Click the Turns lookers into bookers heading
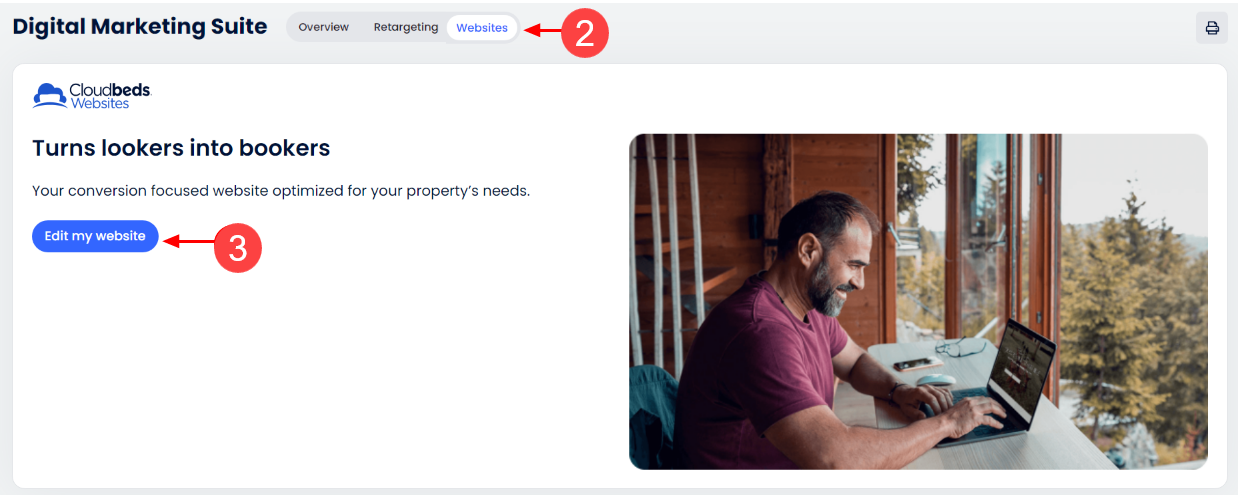Viewport: 1238px width, 495px height. pyautogui.click(x=181, y=148)
